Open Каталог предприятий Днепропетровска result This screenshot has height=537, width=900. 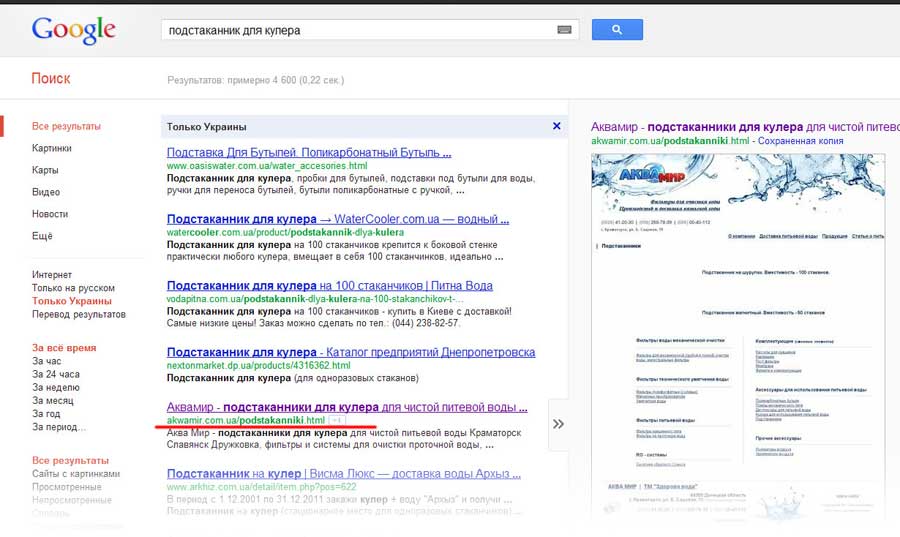(x=351, y=352)
